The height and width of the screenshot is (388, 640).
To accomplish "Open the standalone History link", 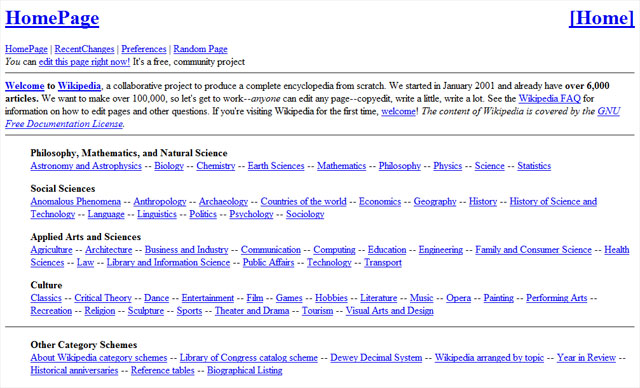I will tap(483, 202).
